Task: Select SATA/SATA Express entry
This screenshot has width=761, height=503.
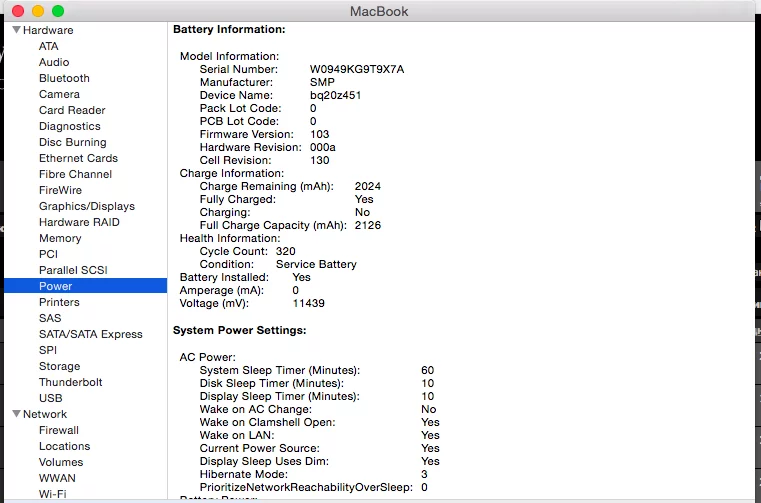Action: click(x=91, y=335)
